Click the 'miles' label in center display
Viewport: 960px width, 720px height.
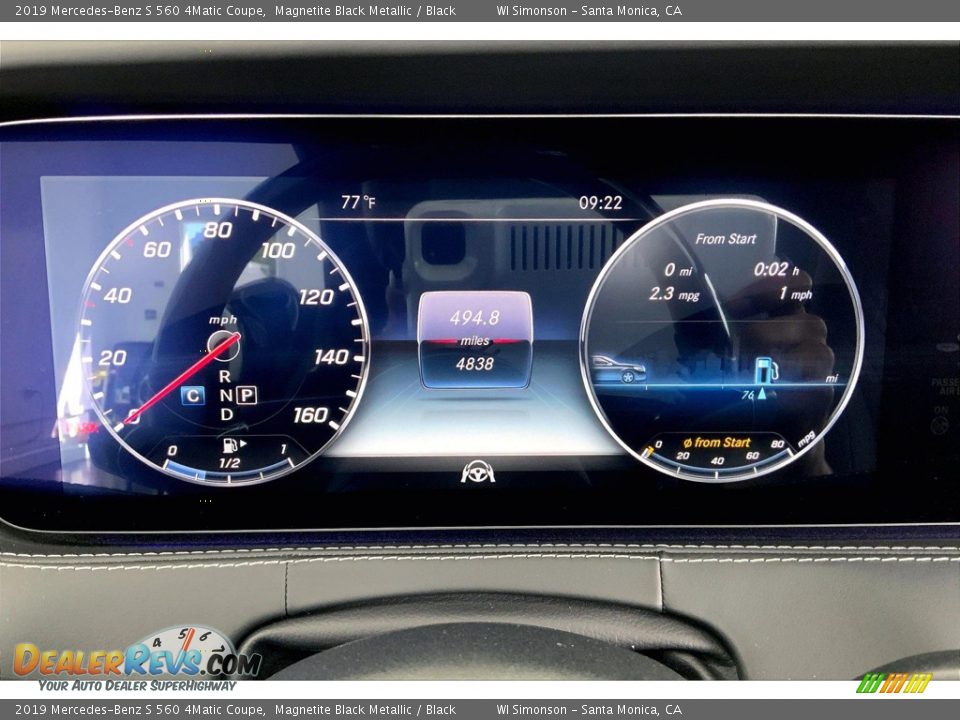click(x=474, y=341)
